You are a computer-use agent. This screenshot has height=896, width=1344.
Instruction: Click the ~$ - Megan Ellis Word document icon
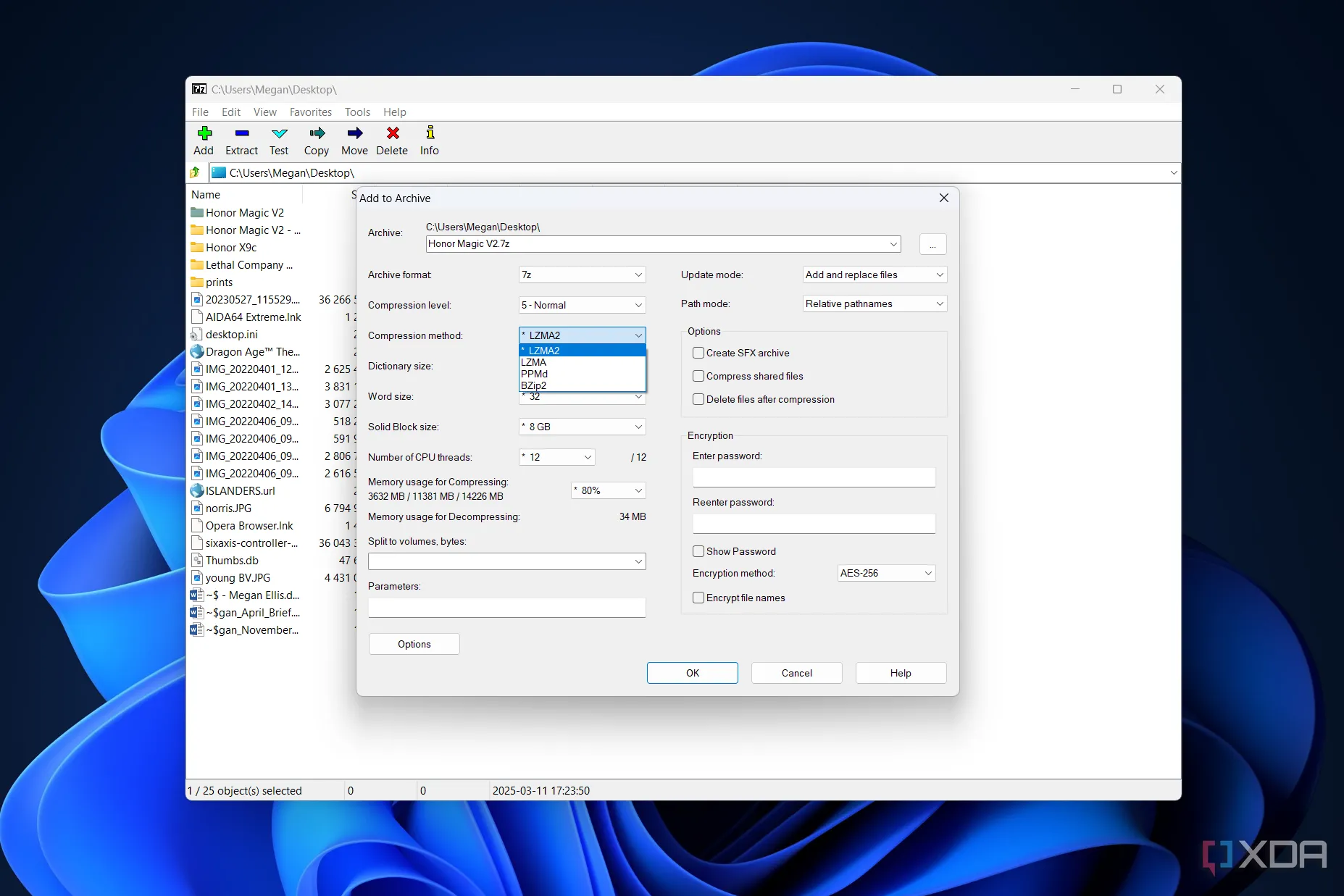coord(196,595)
